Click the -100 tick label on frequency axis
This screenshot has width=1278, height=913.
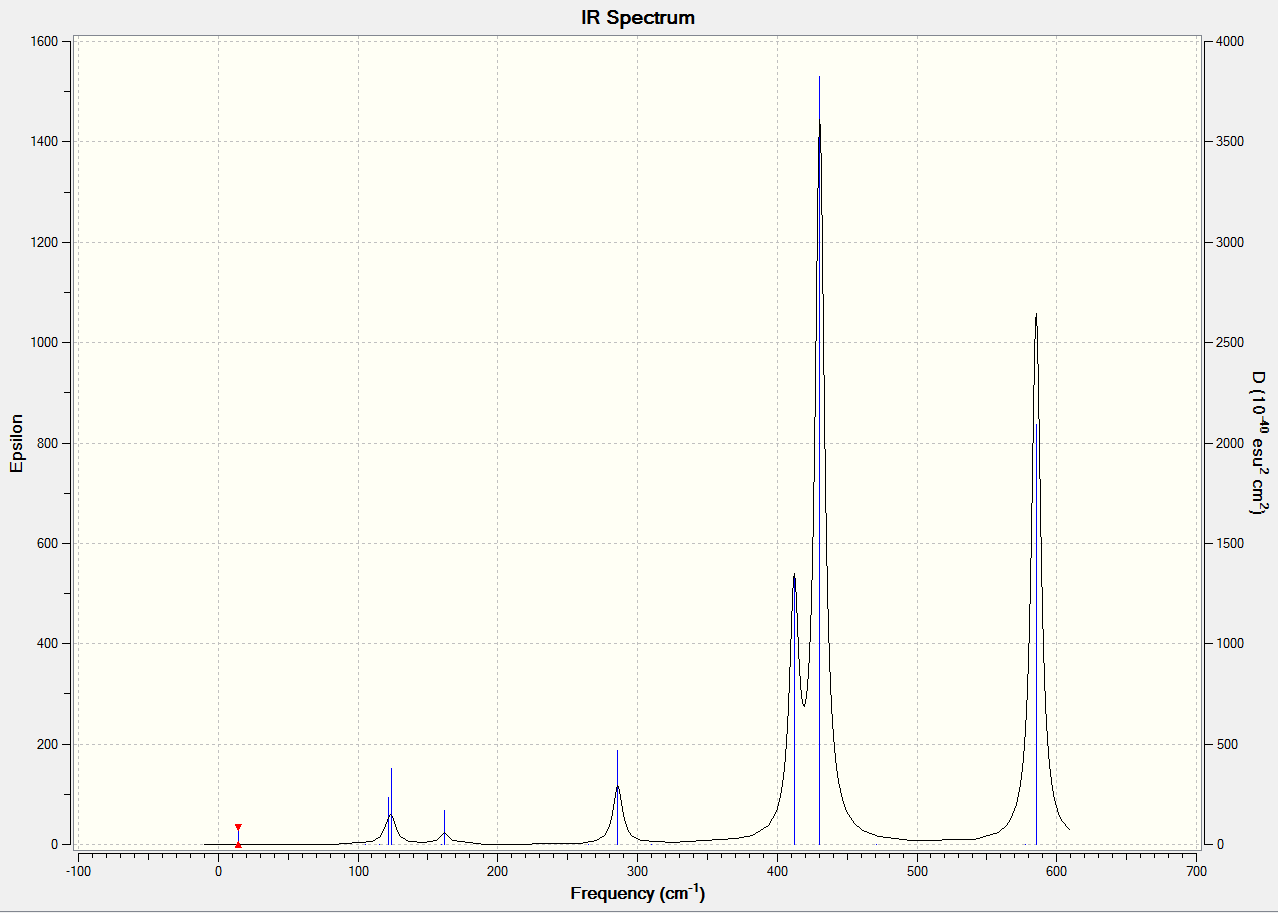(78, 871)
